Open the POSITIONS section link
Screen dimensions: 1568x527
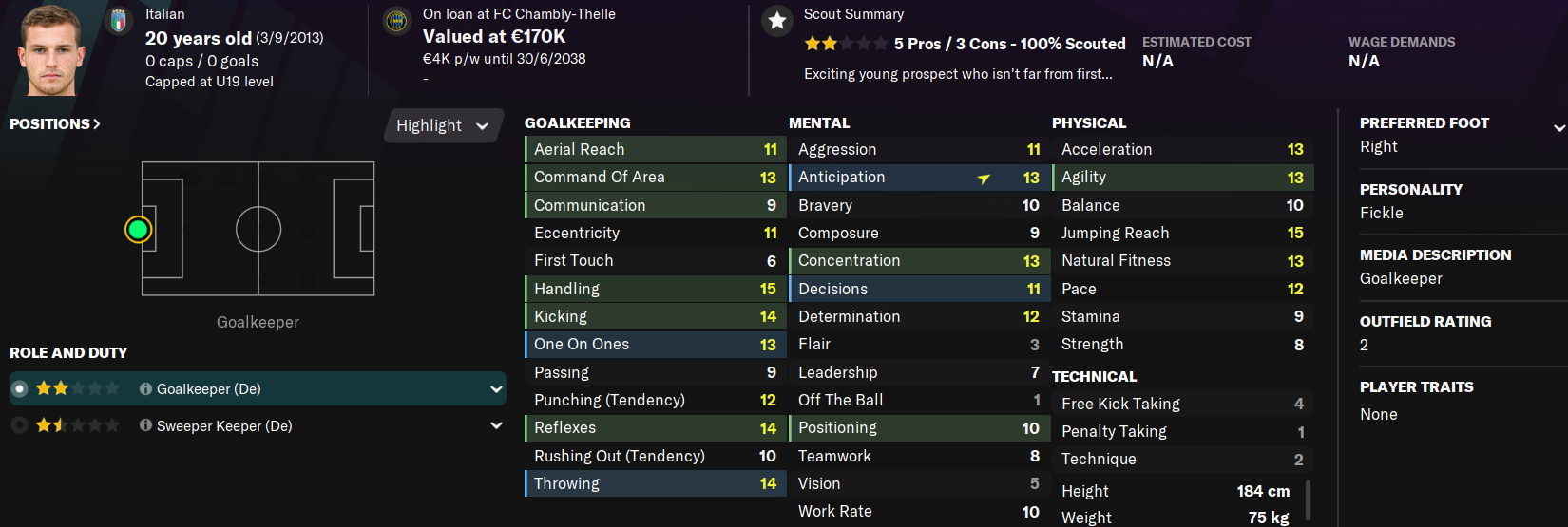[54, 124]
